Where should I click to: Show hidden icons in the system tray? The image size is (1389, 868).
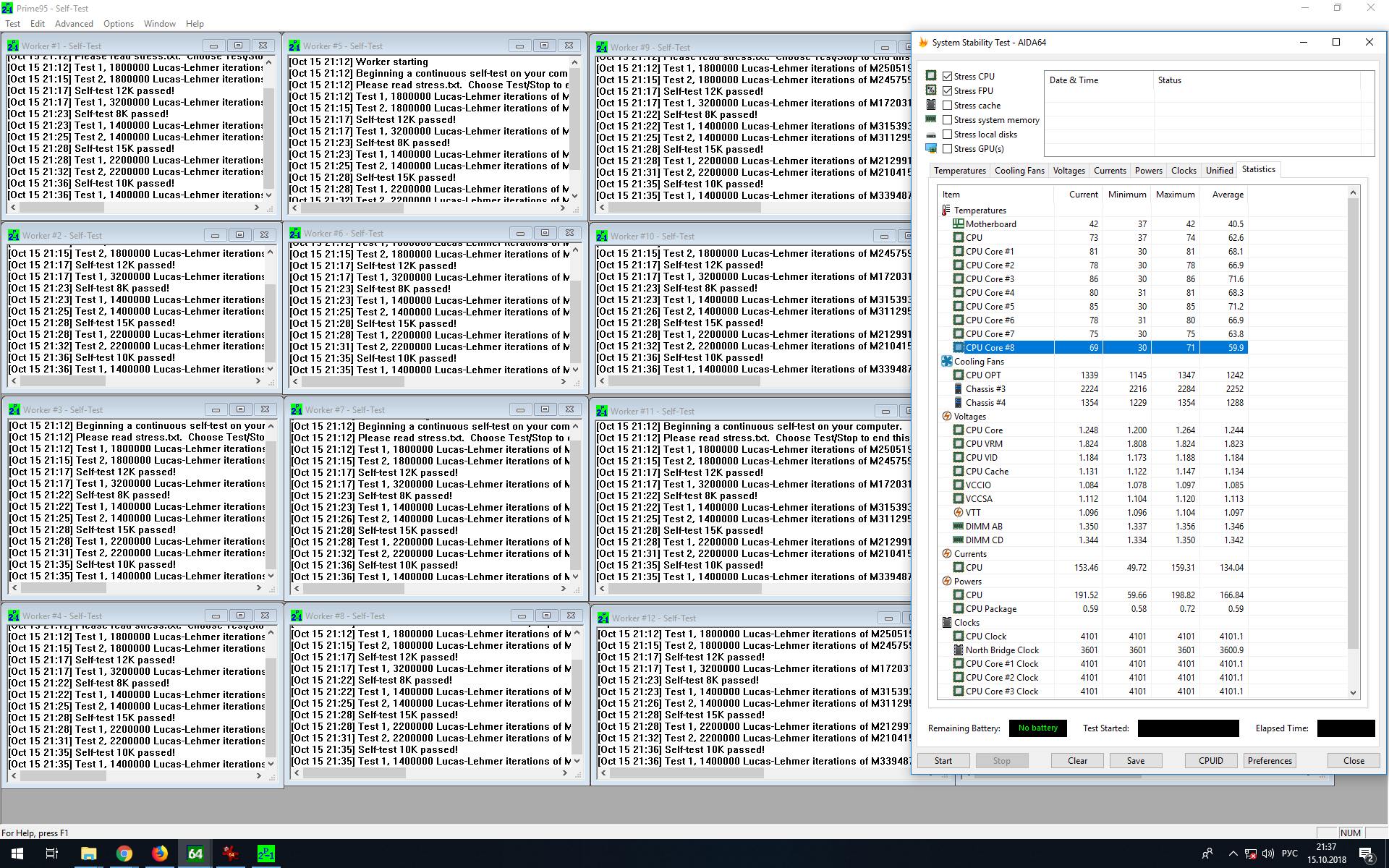(1233, 854)
